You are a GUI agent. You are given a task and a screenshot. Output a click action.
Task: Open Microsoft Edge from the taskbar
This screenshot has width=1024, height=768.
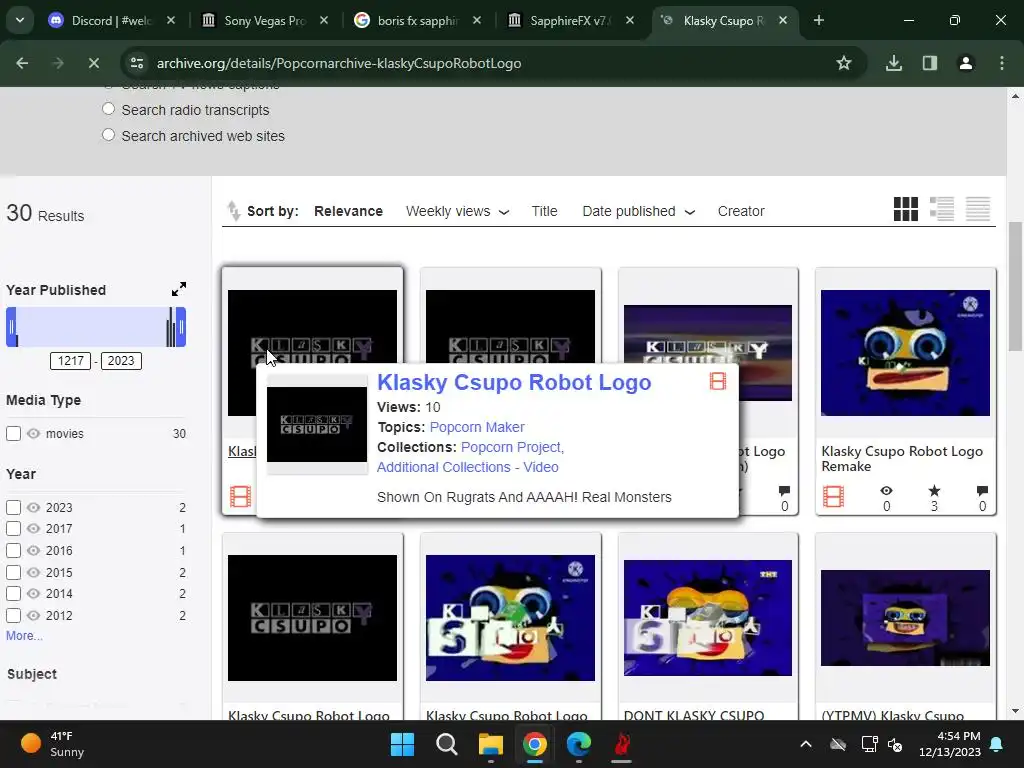tap(579, 744)
